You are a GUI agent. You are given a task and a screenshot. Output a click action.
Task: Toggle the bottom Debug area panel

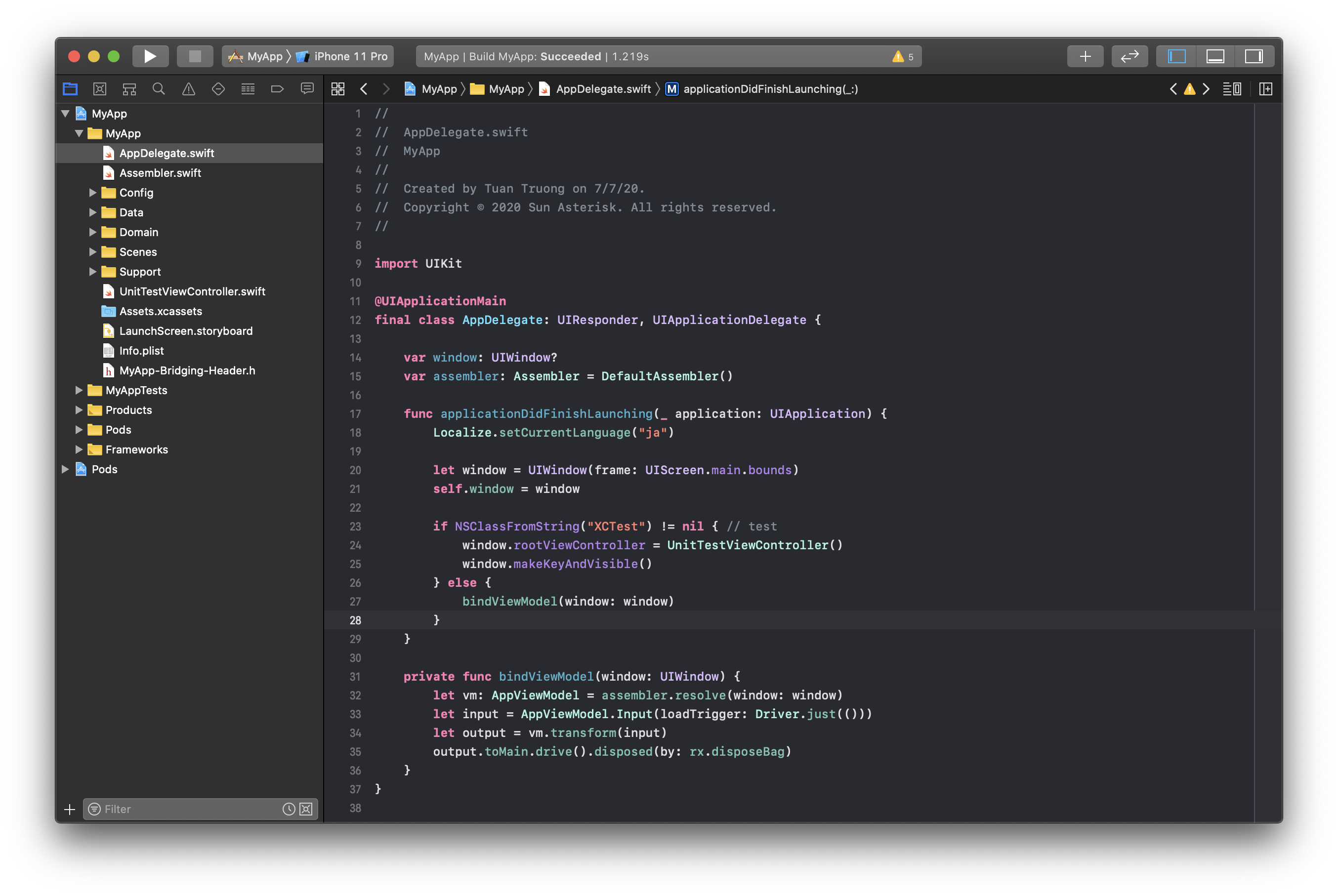pyautogui.click(x=1214, y=56)
